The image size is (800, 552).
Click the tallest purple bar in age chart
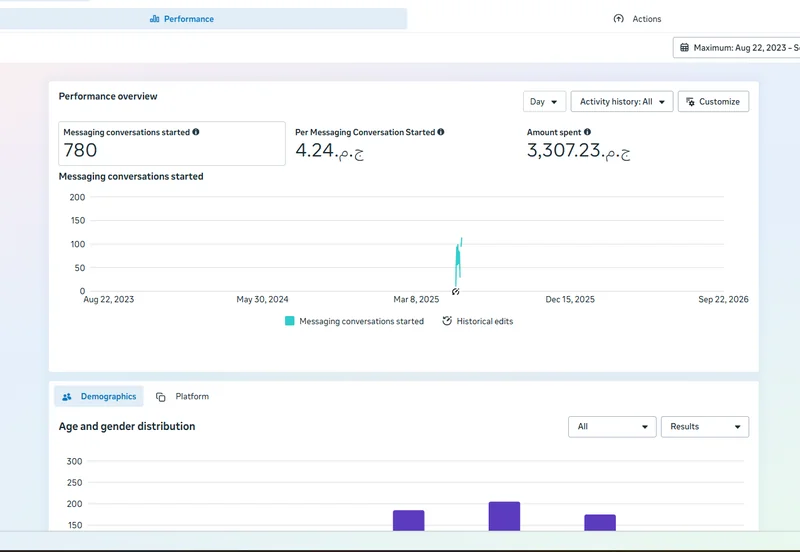point(504,516)
